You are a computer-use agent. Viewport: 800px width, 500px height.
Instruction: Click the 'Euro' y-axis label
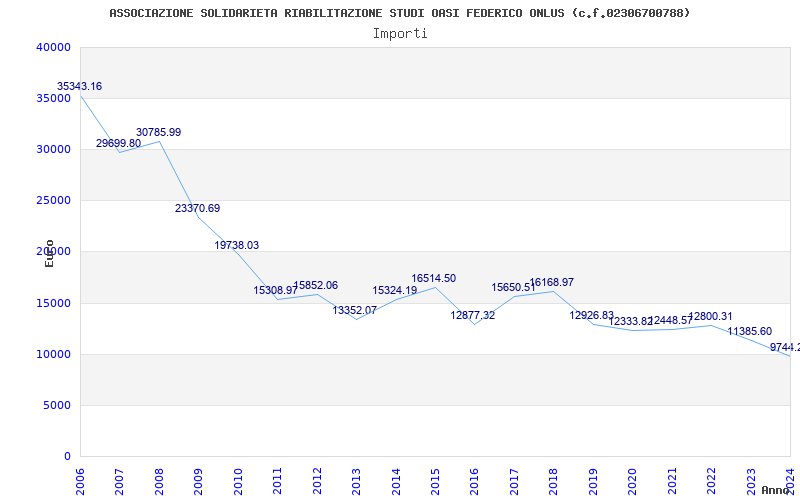pos(49,253)
